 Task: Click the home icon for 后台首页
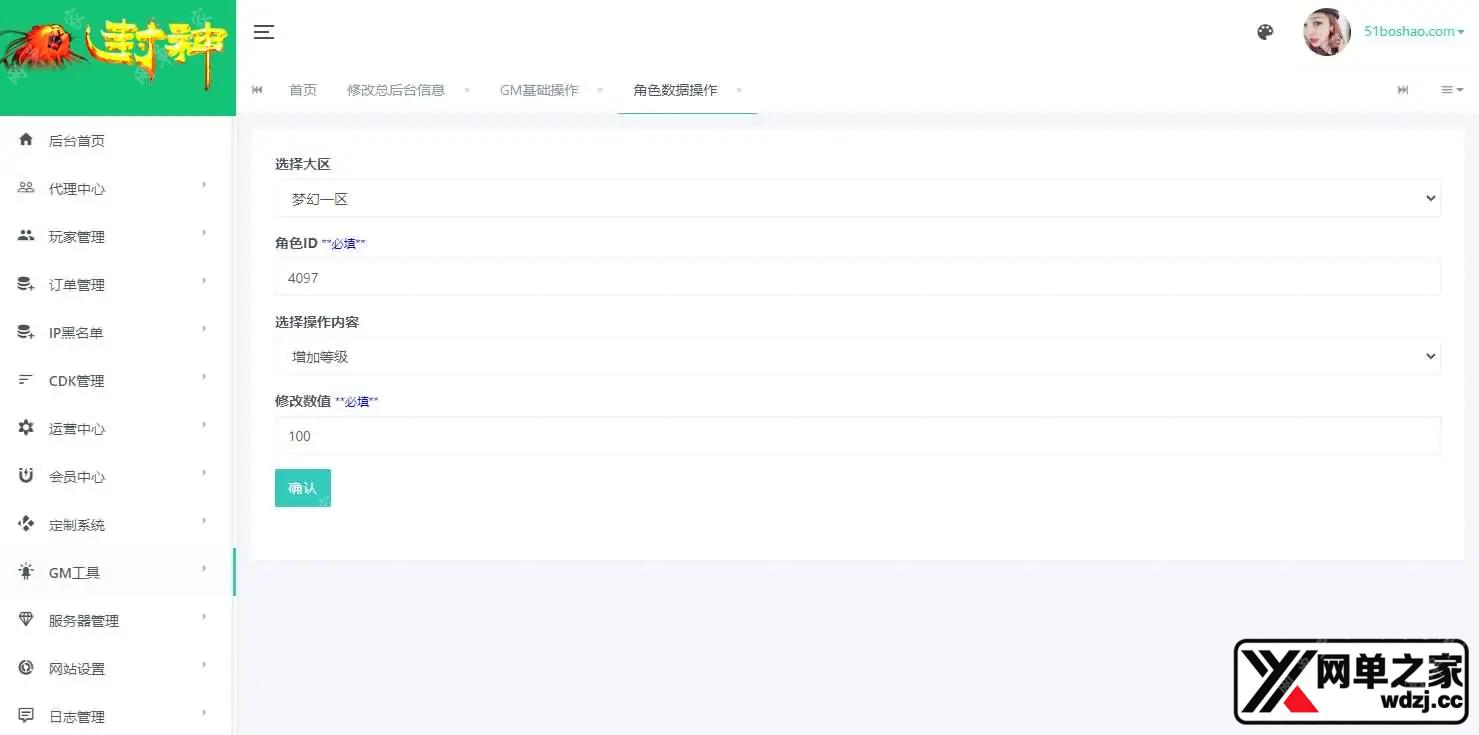[26, 140]
